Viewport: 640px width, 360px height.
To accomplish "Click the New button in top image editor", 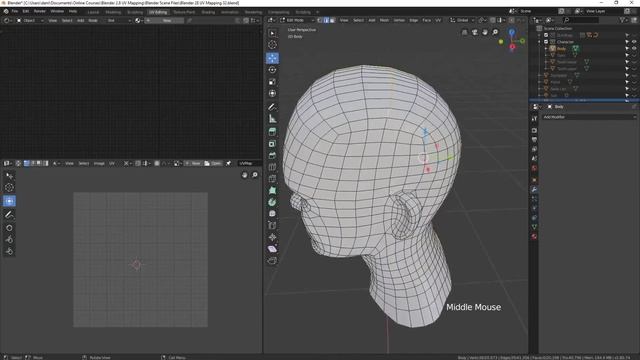I will pyautogui.click(x=164, y=20).
